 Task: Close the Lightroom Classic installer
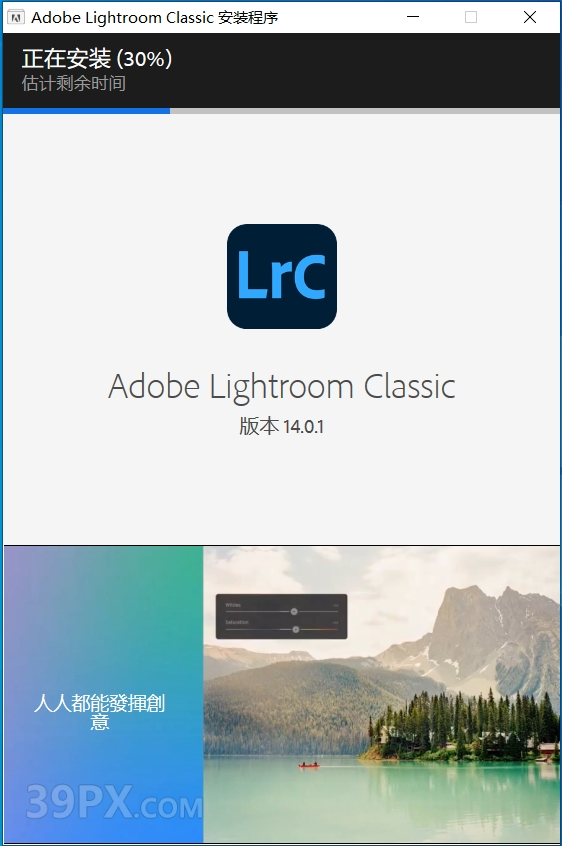click(530, 17)
